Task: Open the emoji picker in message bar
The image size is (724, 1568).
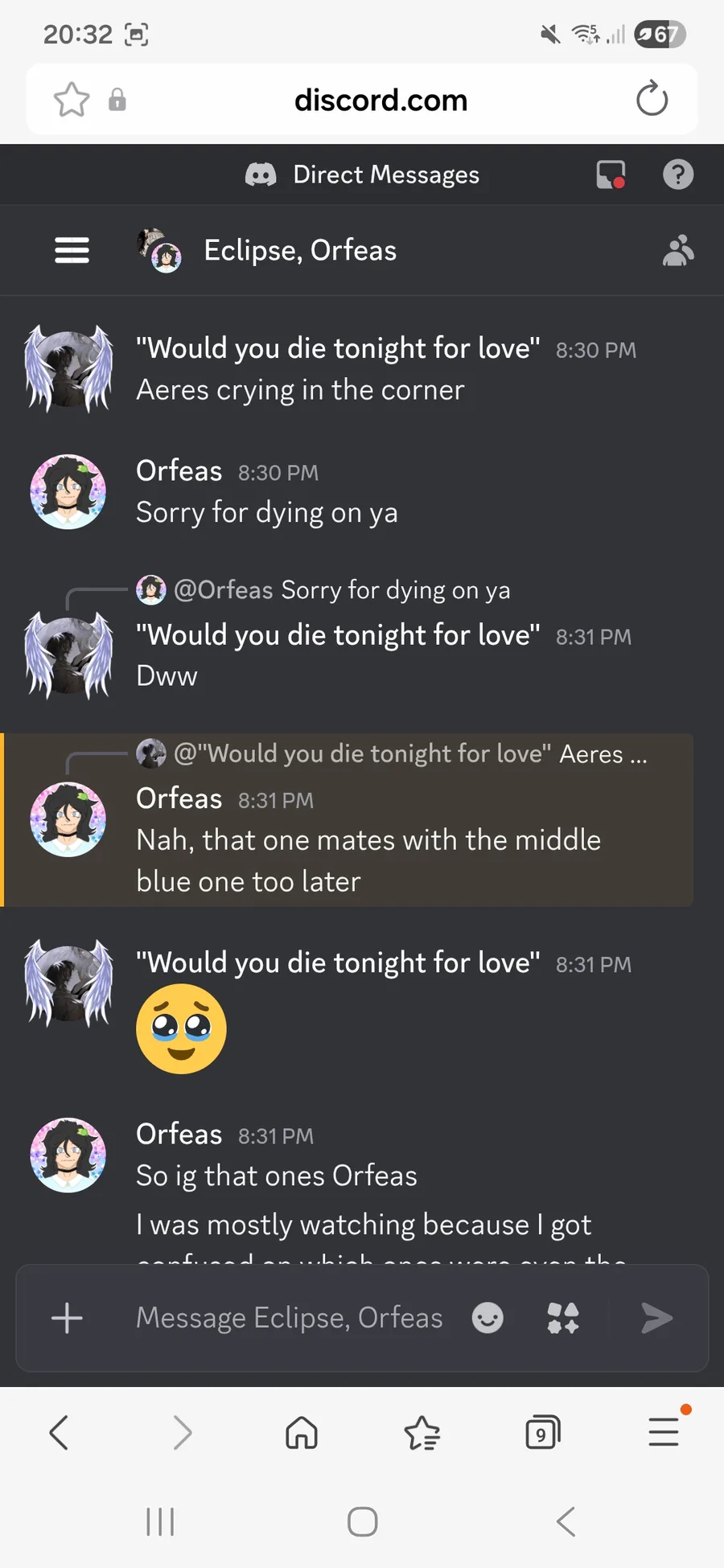Action: [487, 1318]
